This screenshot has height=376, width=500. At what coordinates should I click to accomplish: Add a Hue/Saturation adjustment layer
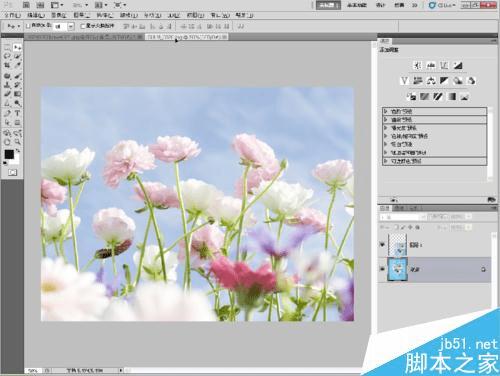click(418, 81)
